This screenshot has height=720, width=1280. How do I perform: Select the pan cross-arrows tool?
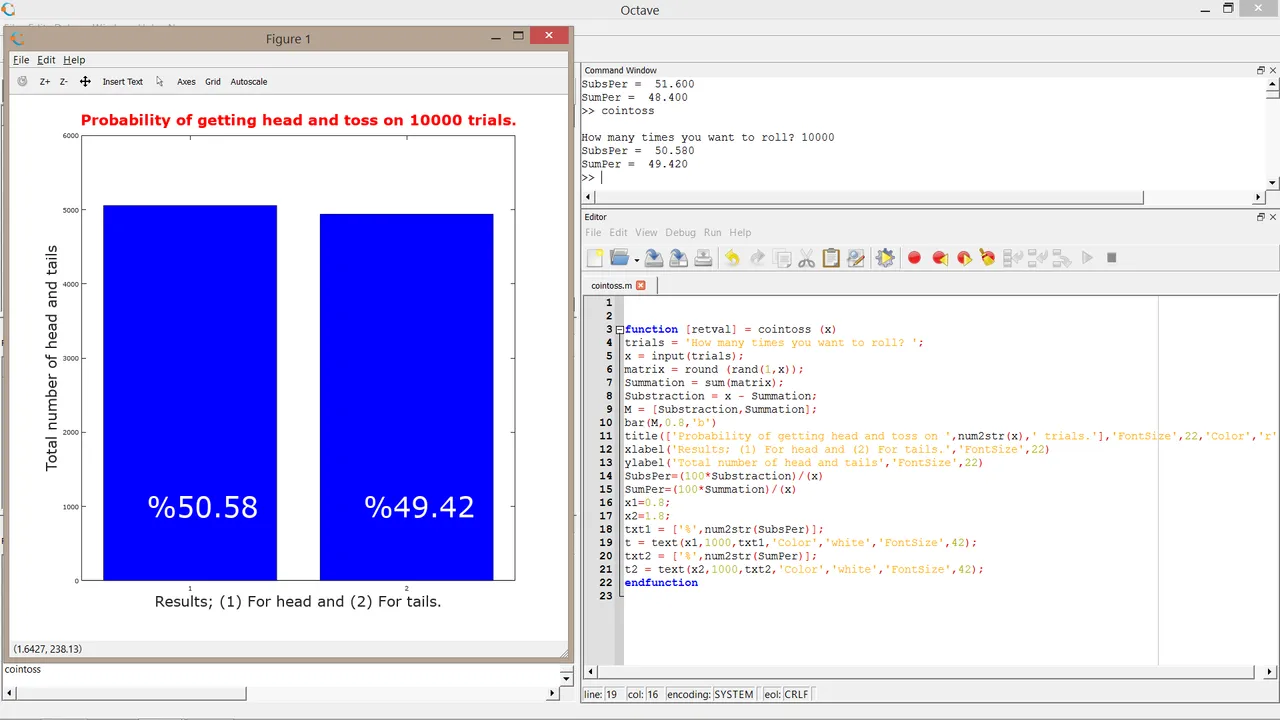tap(85, 82)
